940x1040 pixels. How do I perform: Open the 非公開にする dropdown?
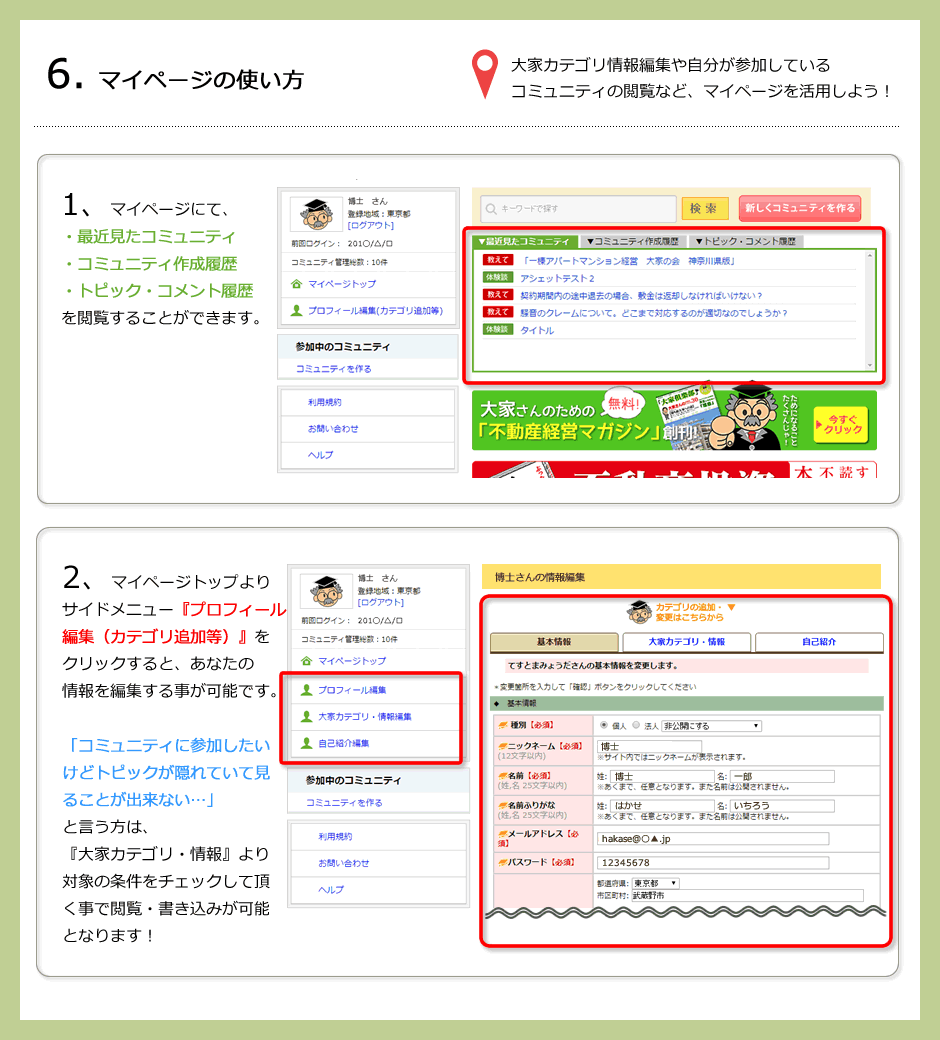coord(710,725)
